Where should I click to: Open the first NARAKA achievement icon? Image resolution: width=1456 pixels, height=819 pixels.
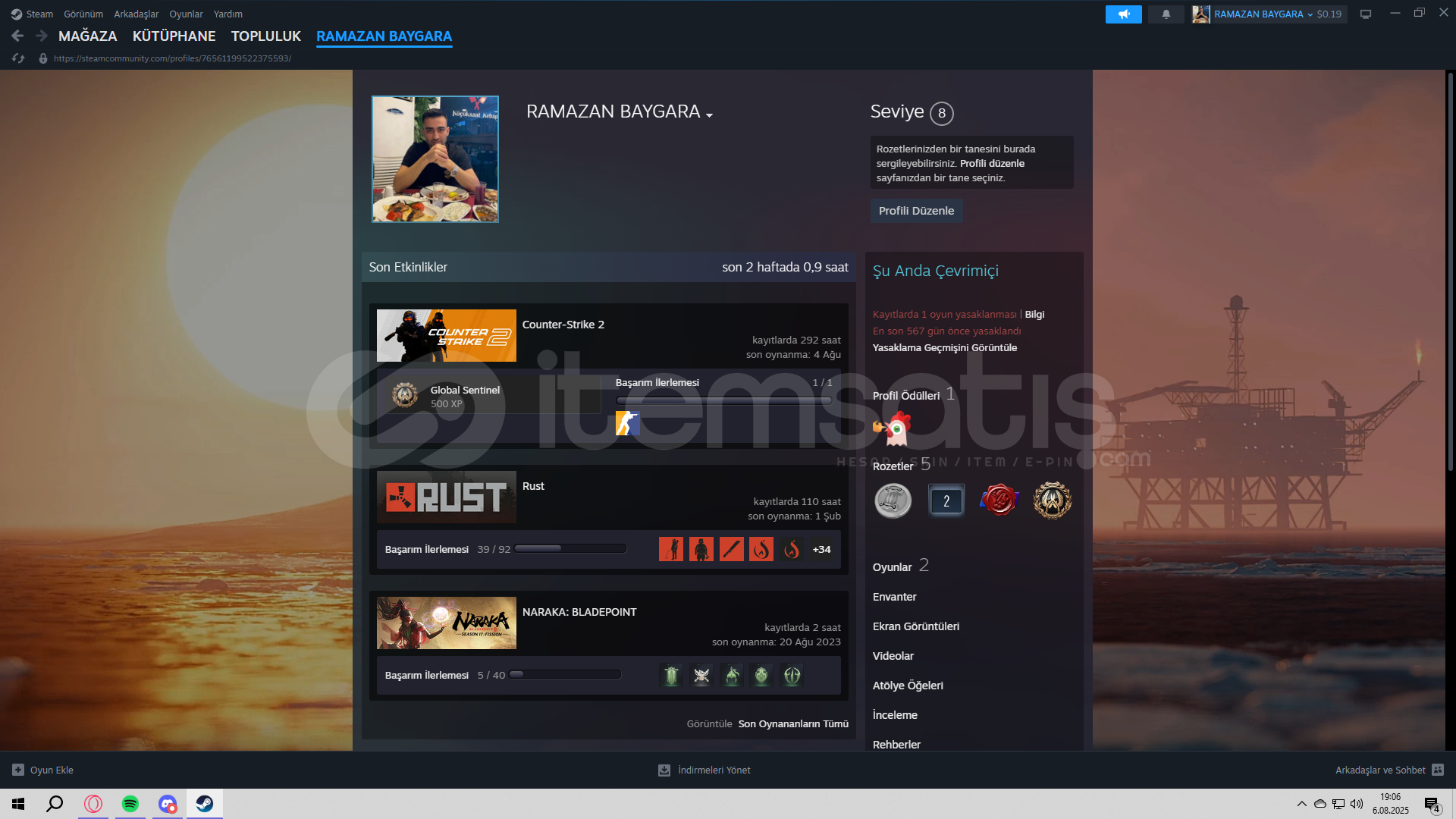(671, 675)
